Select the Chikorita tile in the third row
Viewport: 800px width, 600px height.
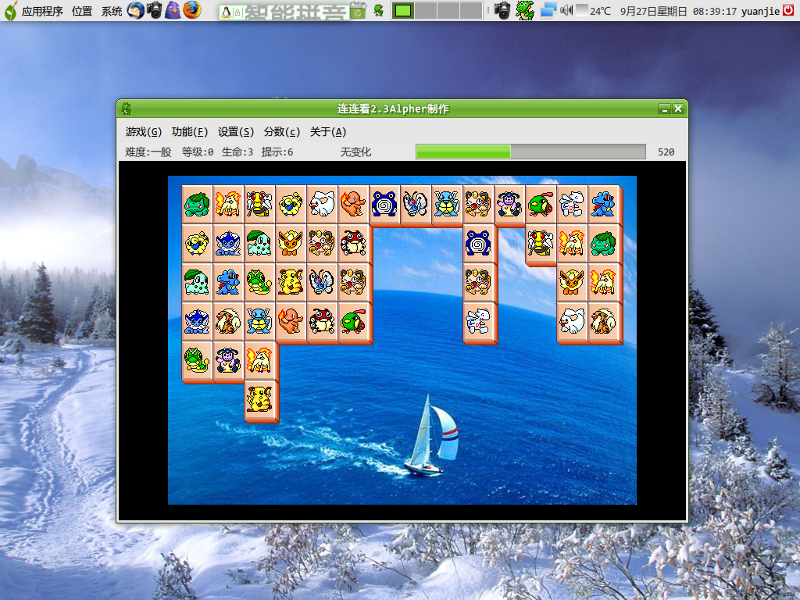coord(197,282)
